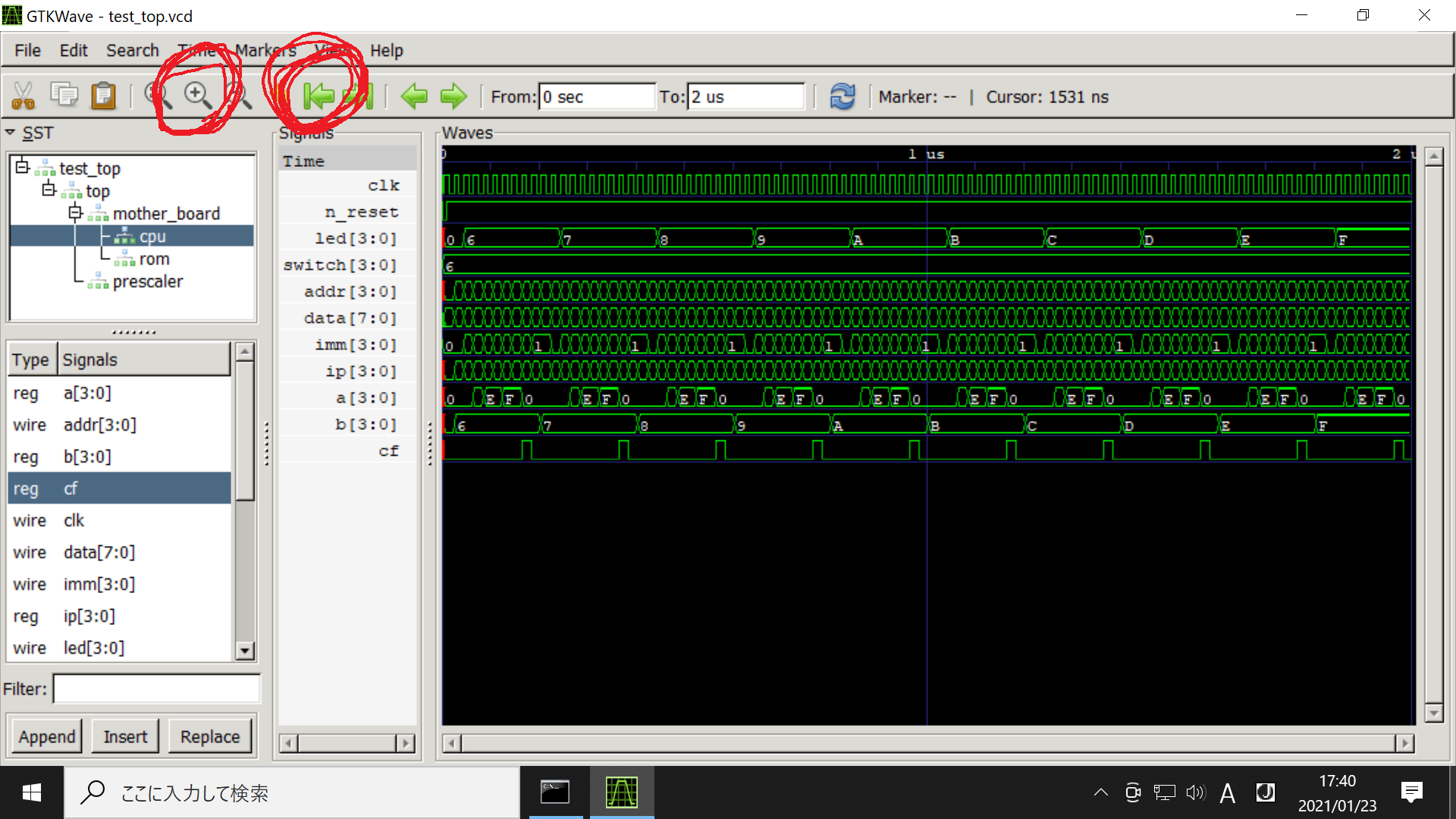1456x819 pixels.
Task: Click the Copy traces icon
Action: tap(64, 96)
